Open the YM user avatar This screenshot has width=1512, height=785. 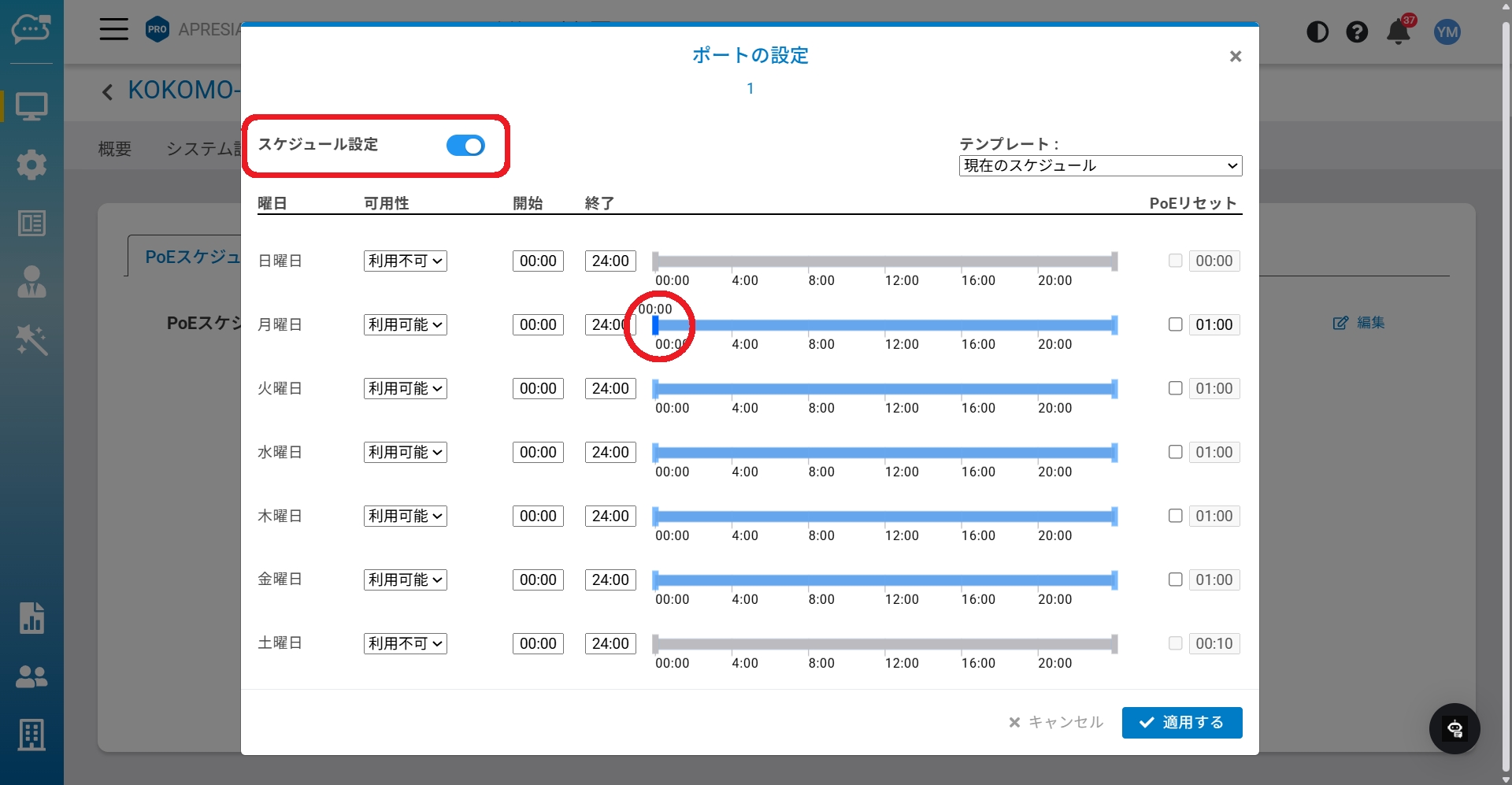(1447, 32)
